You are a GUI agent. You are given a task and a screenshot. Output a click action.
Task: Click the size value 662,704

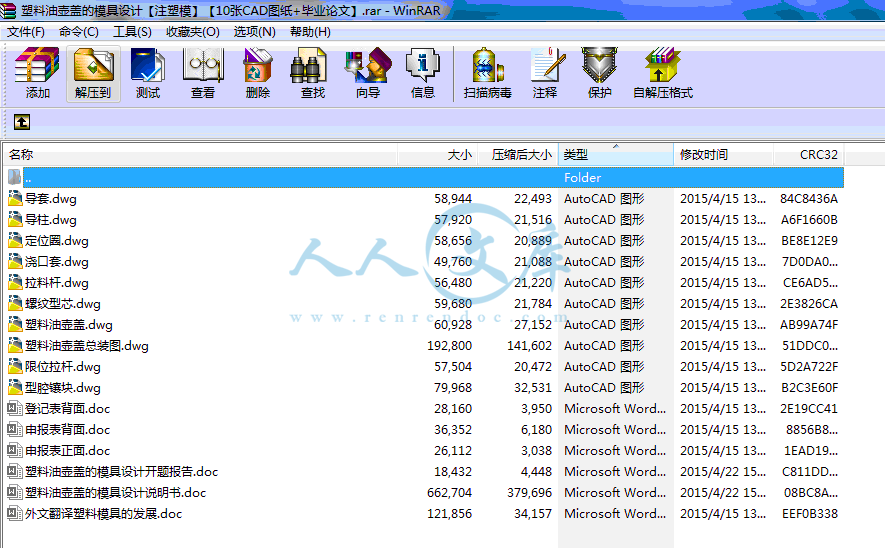449,493
